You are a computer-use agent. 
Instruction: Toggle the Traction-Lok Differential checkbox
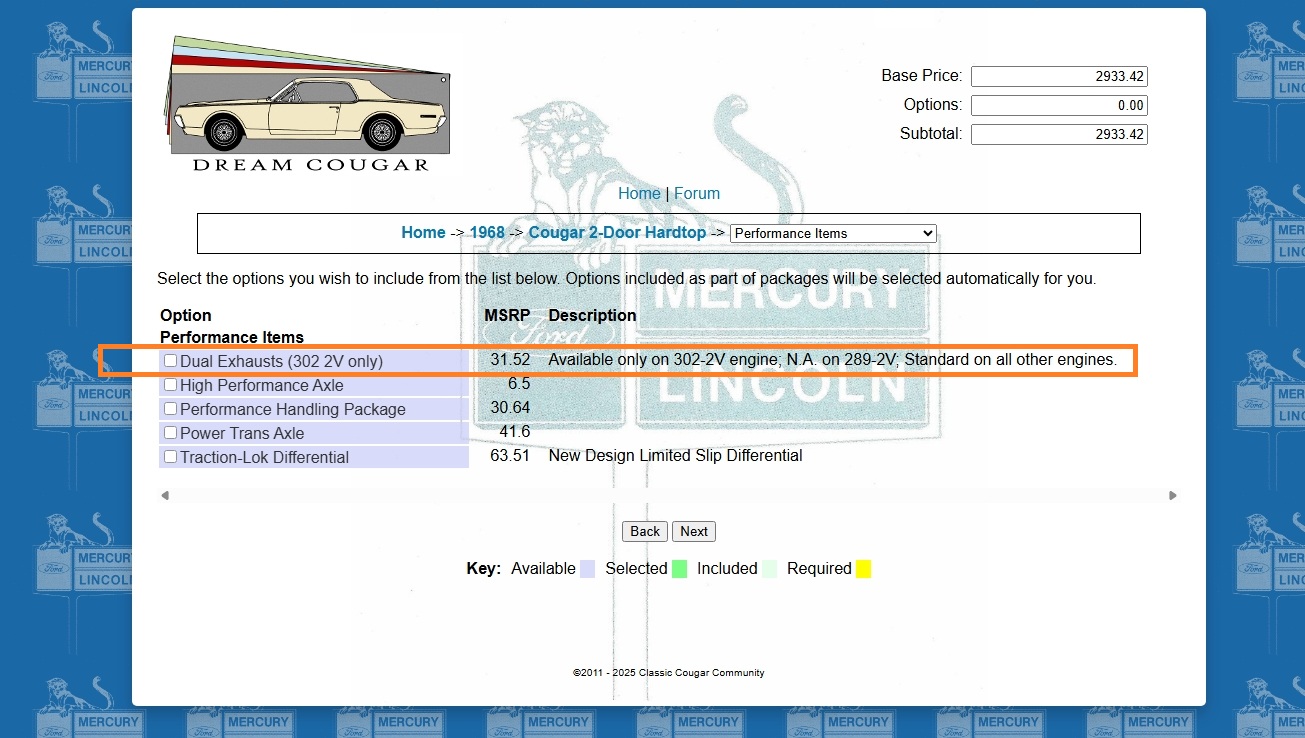pos(171,457)
